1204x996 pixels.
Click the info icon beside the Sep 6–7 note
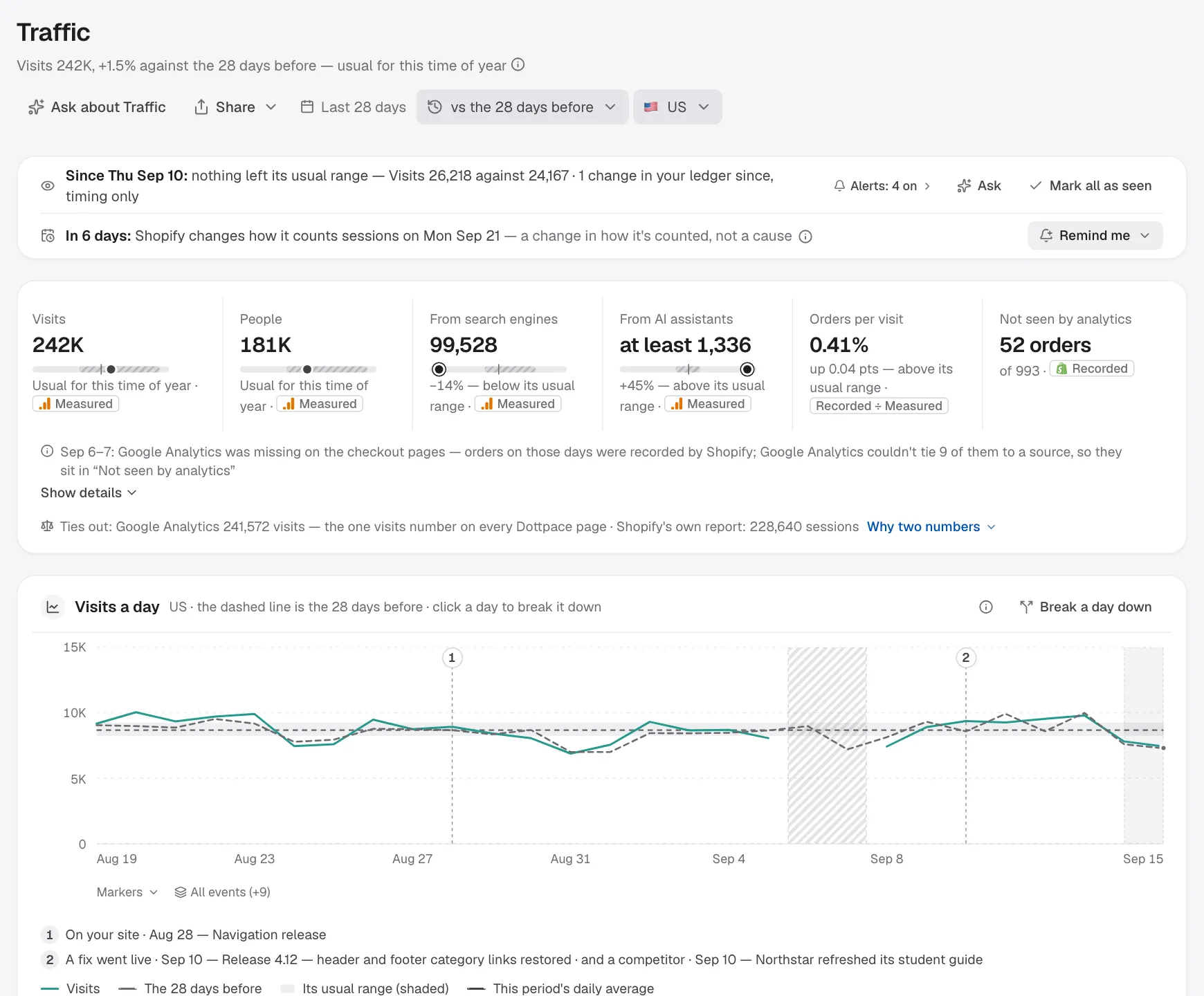point(47,452)
